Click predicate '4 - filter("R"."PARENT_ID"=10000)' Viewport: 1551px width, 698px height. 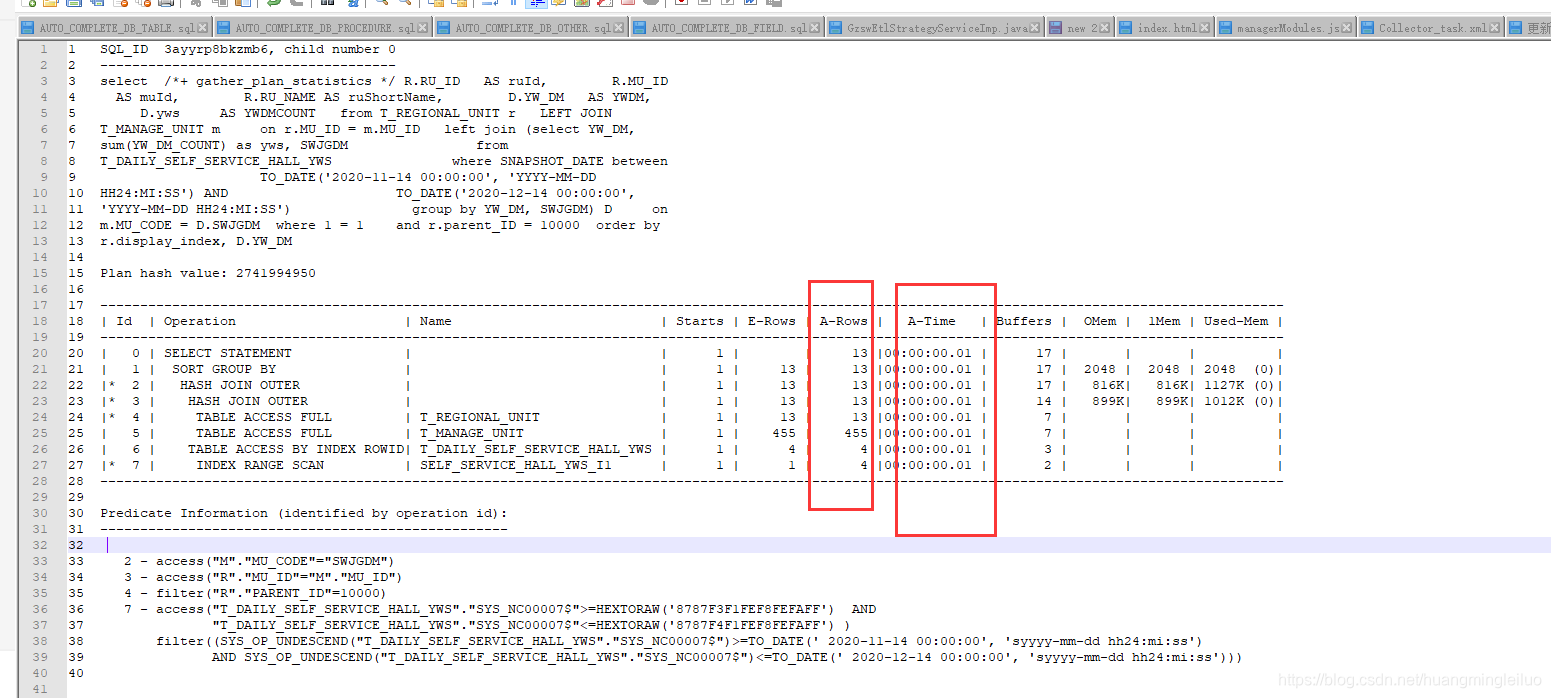click(256, 593)
